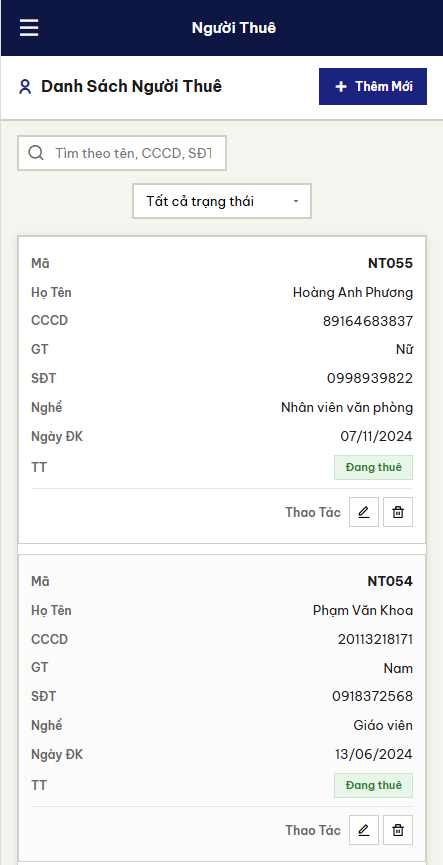443x865 pixels.
Task: Click the magnifier search icon
Action: pyautogui.click(x=36, y=153)
